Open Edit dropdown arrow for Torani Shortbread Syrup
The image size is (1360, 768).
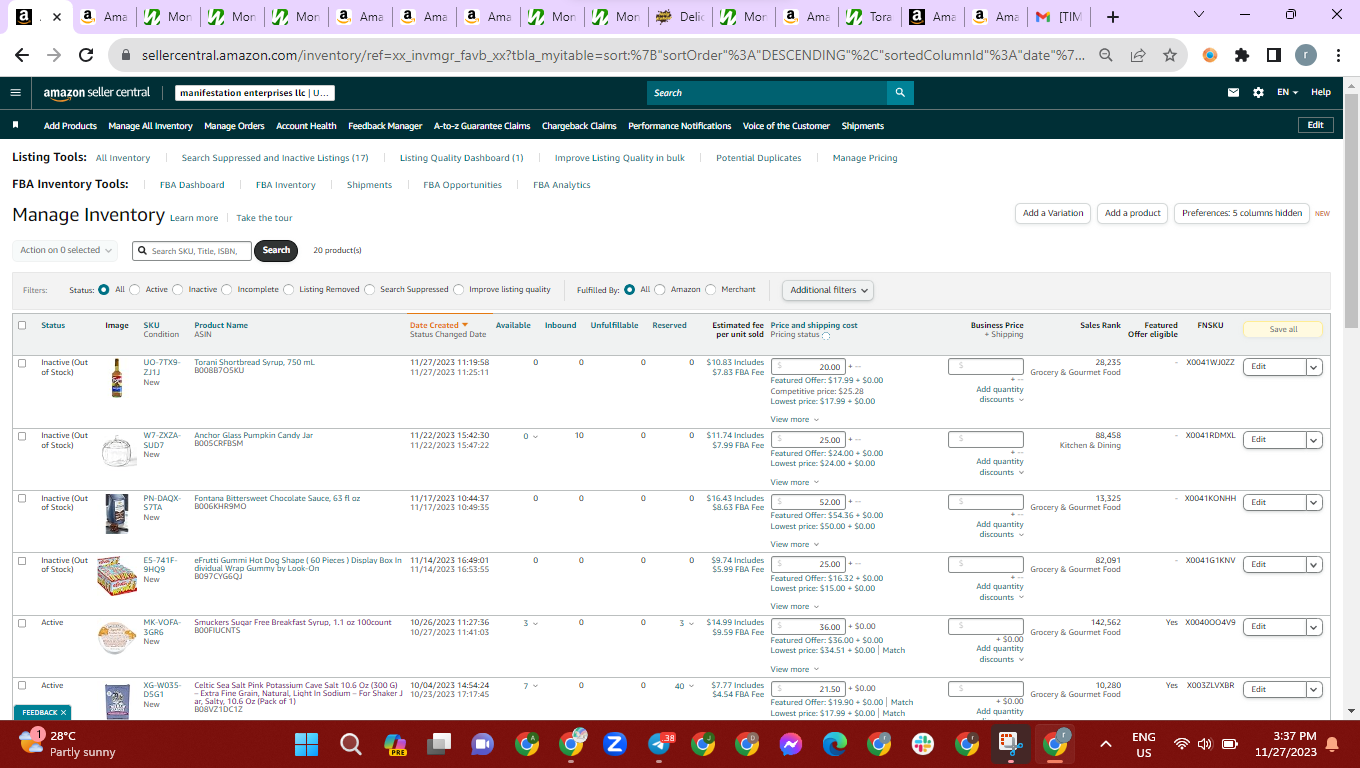pos(1314,367)
